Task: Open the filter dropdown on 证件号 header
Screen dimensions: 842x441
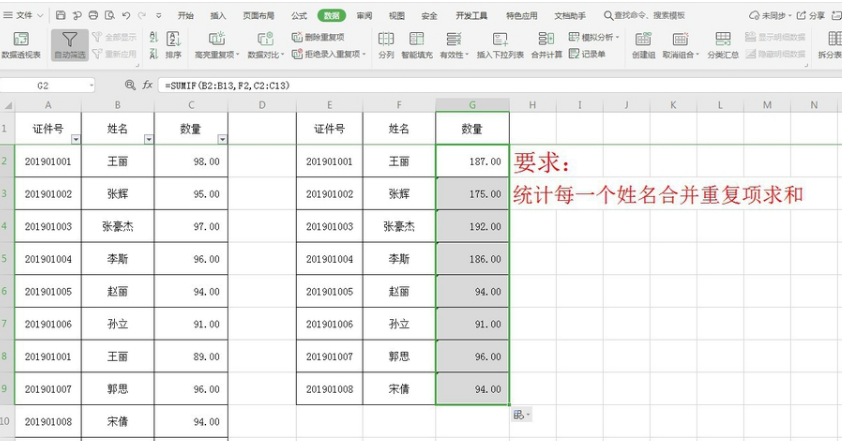Action: pos(76,140)
